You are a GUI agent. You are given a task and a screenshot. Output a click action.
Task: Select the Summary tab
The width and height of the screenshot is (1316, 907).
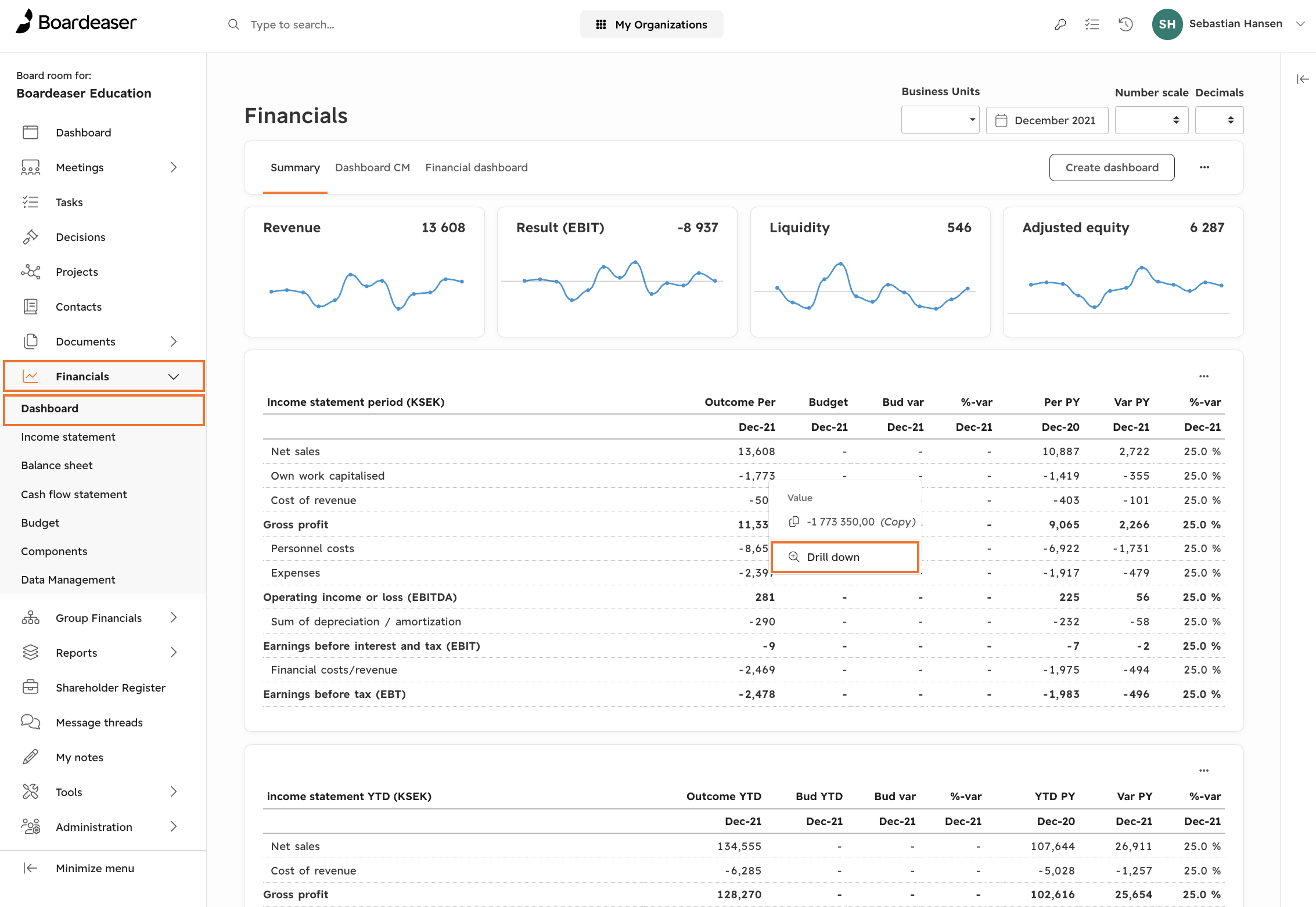click(x=295, y=168)
